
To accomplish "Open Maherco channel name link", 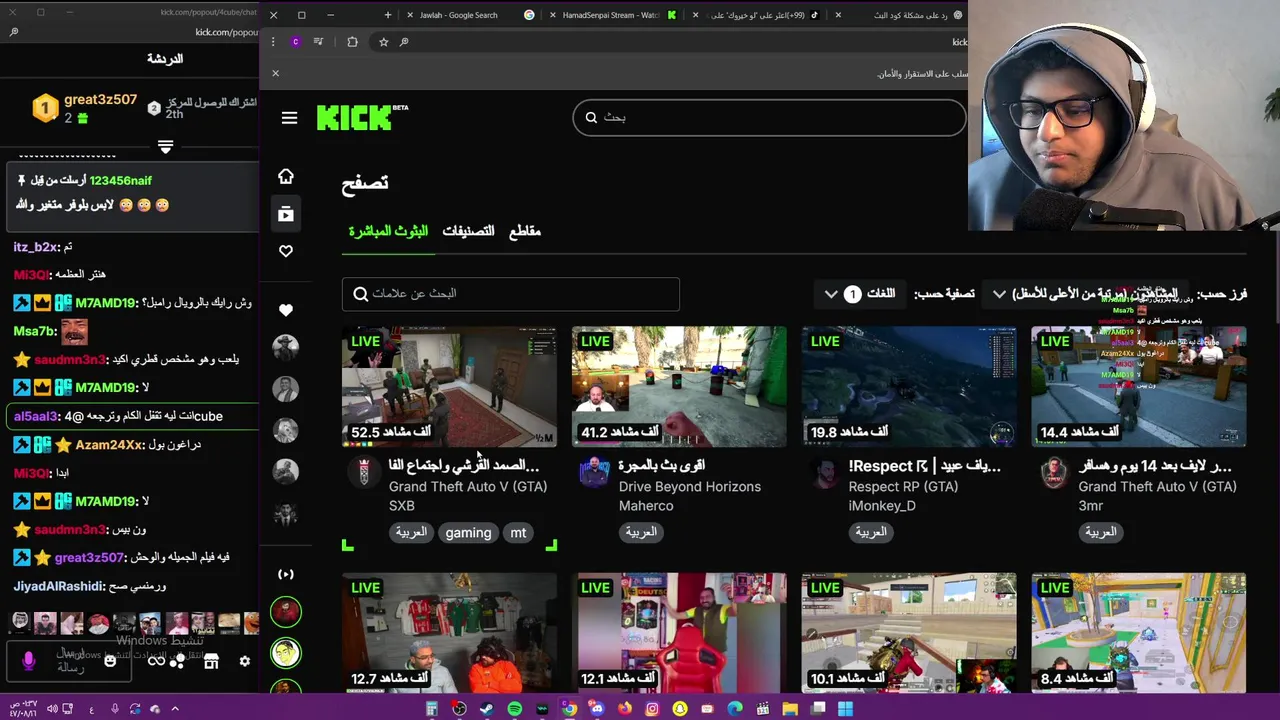I will [645, 506].
